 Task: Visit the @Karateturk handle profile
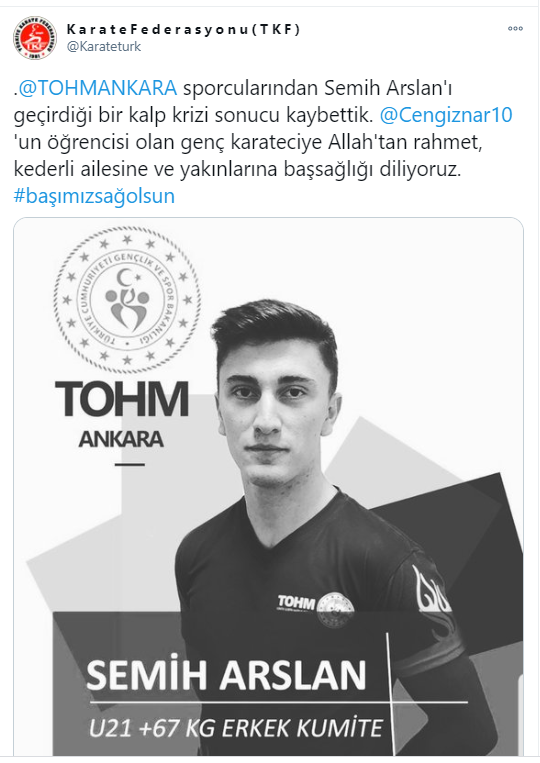(104, 47)
